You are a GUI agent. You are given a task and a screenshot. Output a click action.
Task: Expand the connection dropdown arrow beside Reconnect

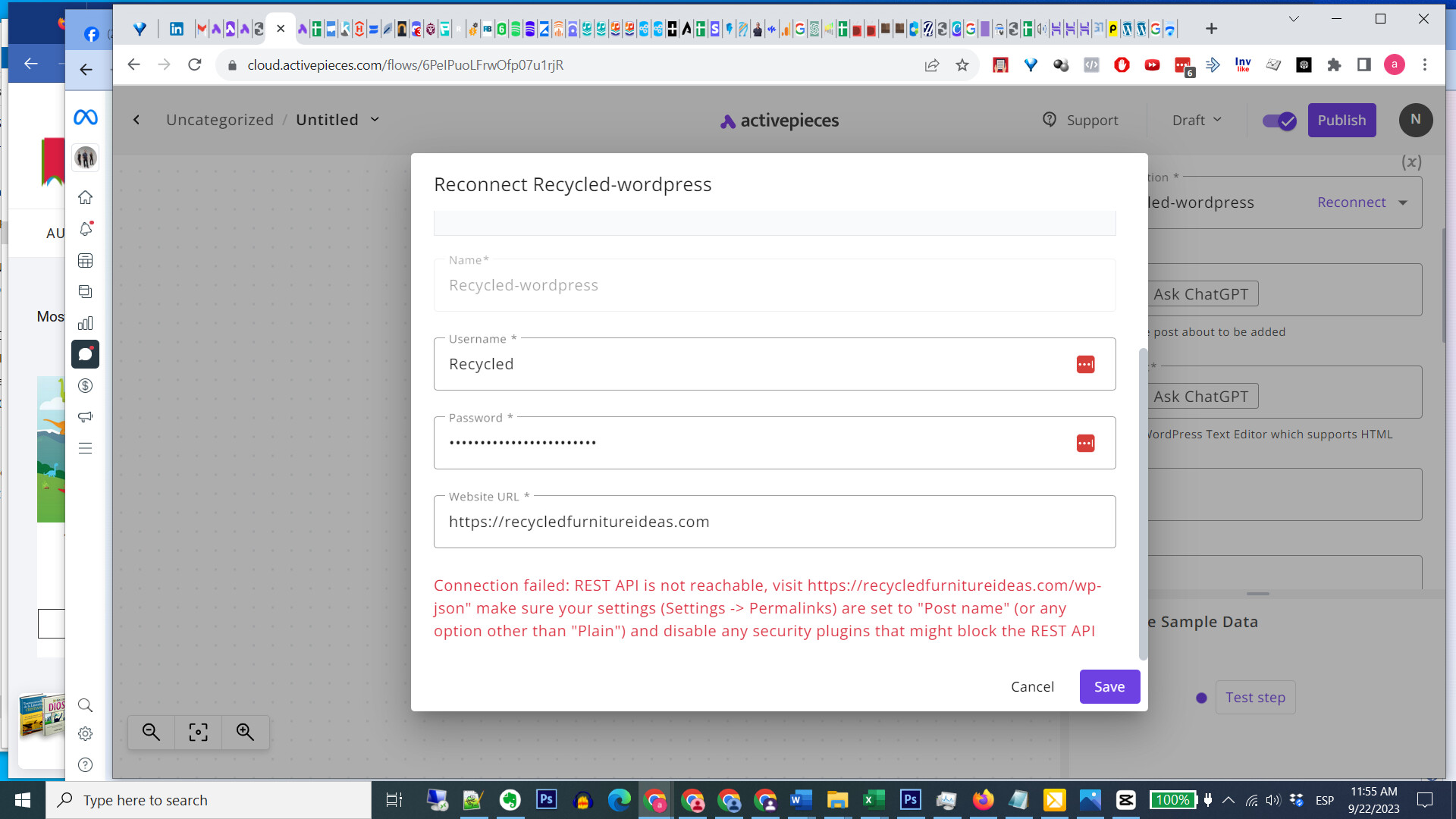[1403, 202]
